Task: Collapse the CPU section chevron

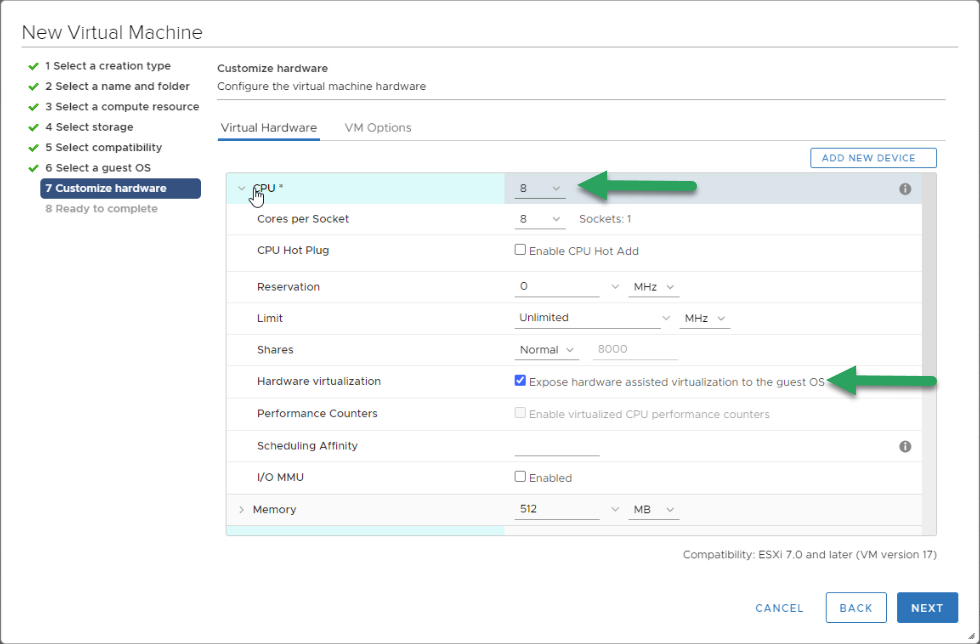Action: (x=241, y=188)
